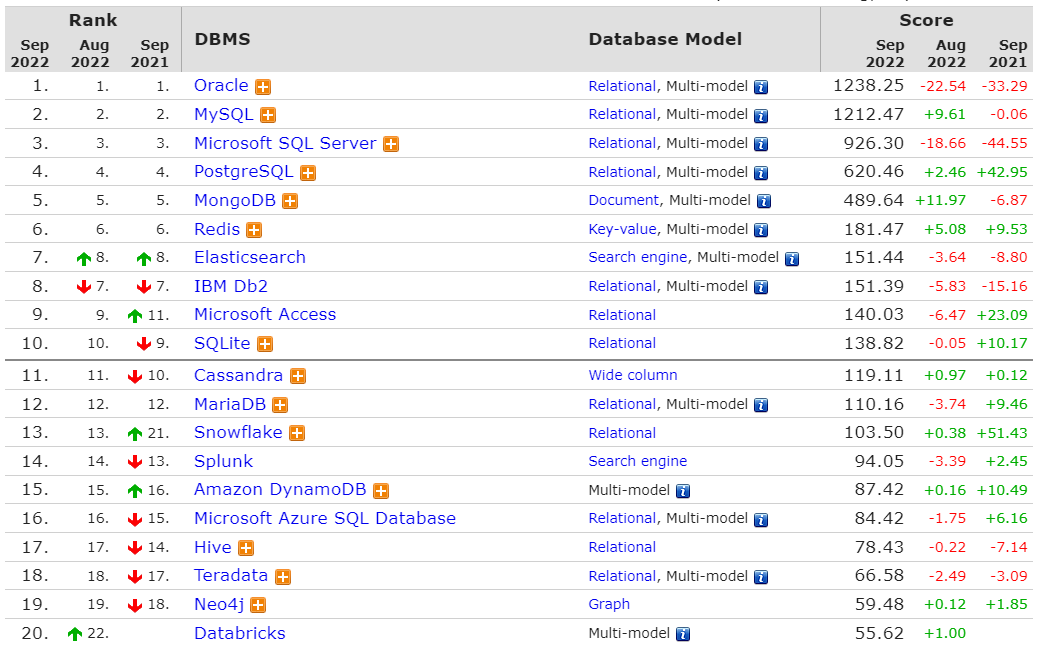The image size is (1045, 646).
Task: Click the plus icon beside Amazon DynamoDB
Action: coord(381,491)
